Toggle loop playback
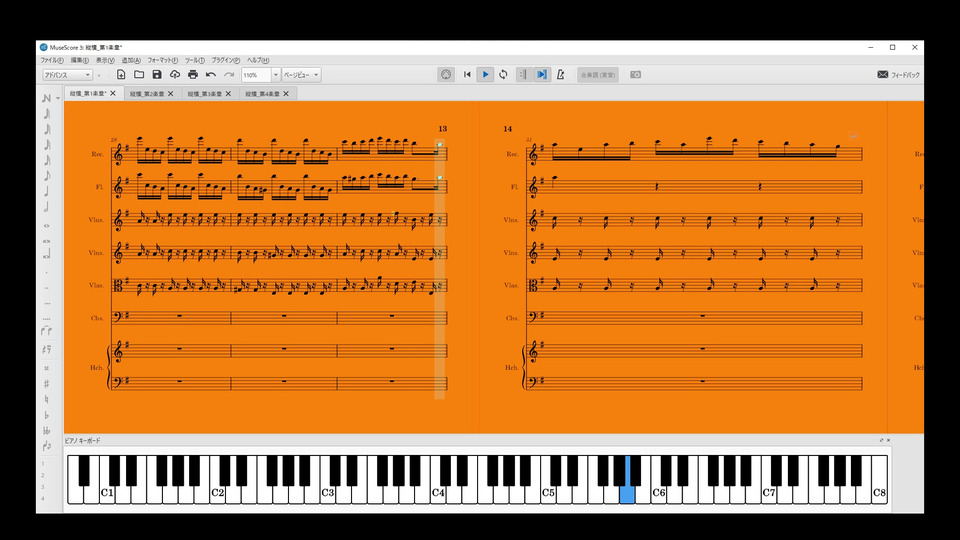Viewport: 960px width, 540px height. pos(503,75)
